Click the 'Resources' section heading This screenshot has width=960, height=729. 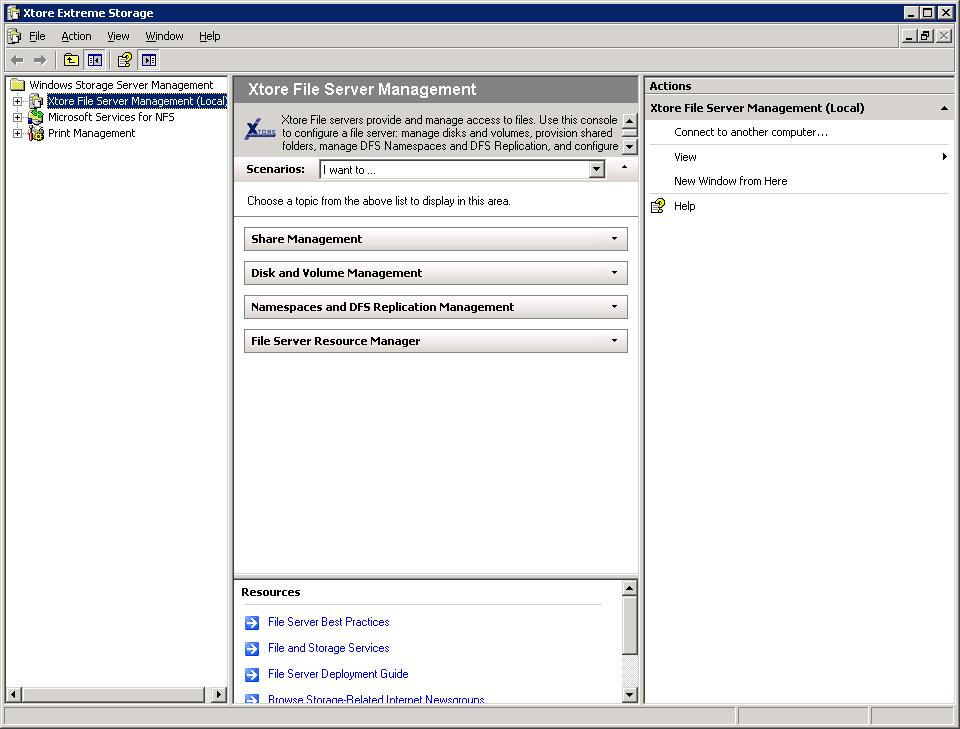[x=271, y=592]
